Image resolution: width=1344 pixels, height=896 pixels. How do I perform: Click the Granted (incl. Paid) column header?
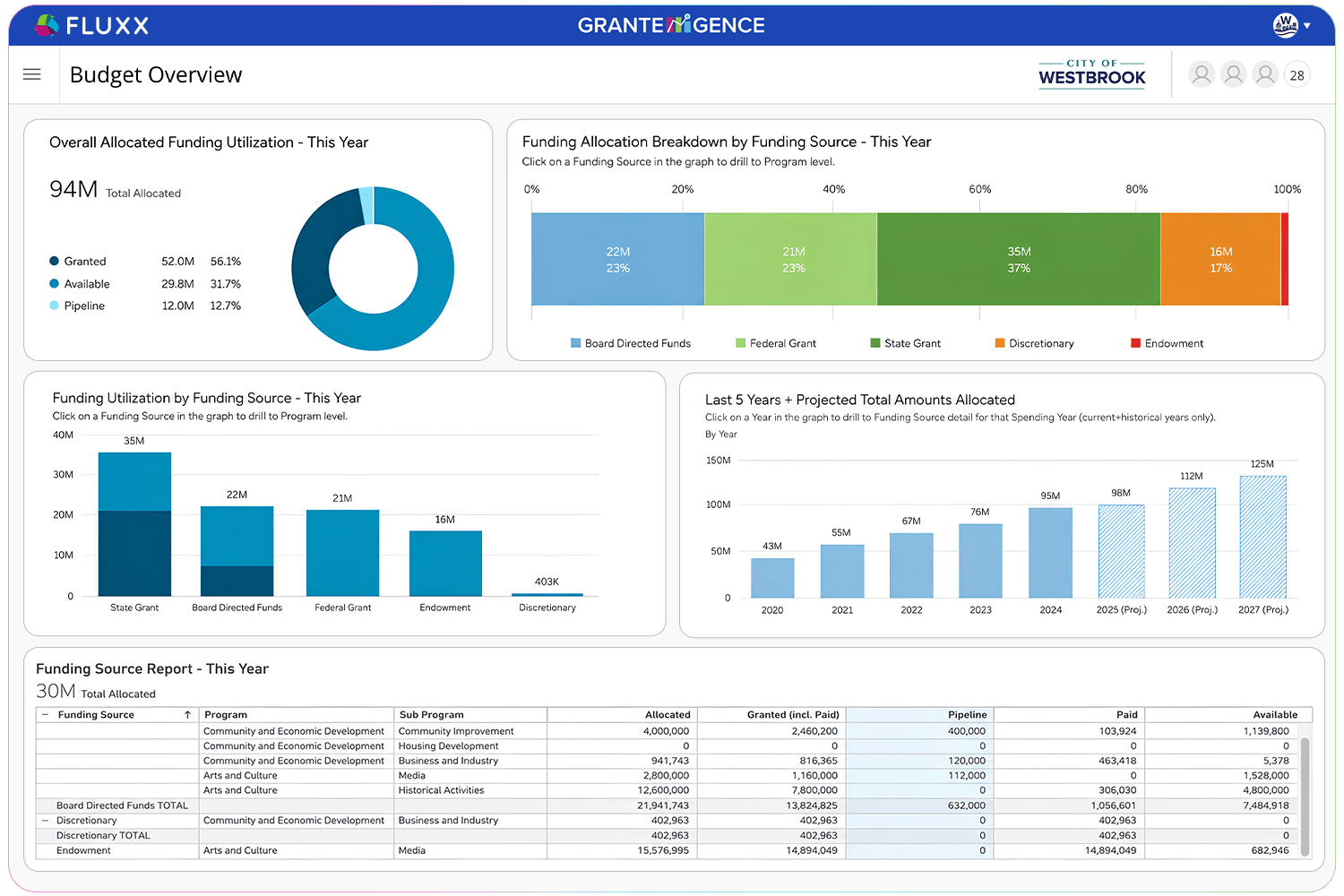click(771, 714)
